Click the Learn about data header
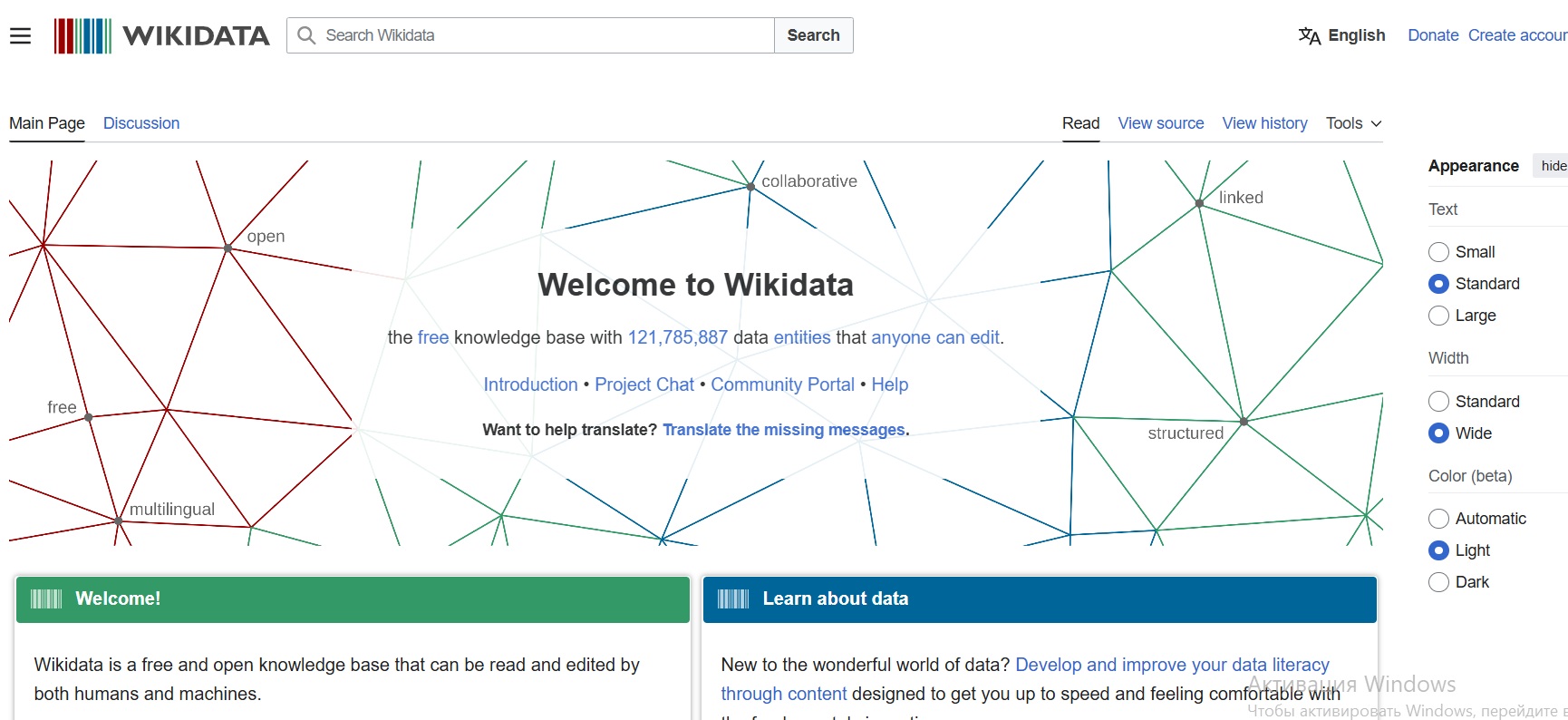 pyautogui.click(x=1040, y=598)
